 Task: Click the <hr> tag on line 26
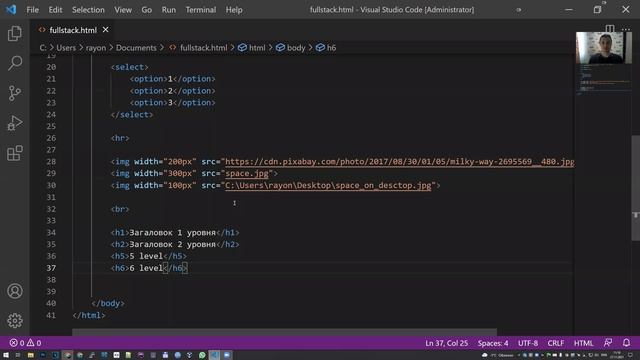coord(120,138)
